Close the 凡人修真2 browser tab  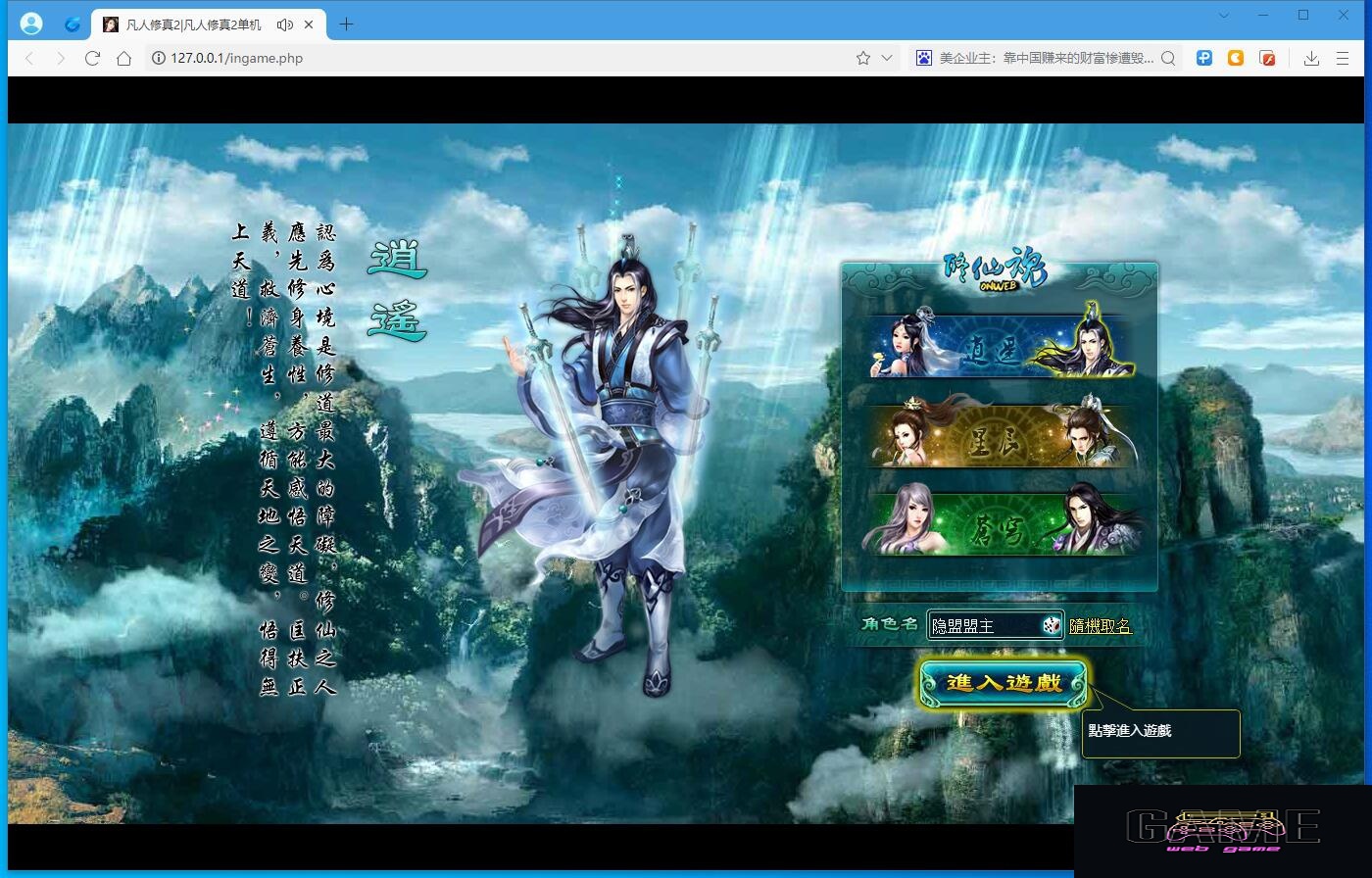click(311, 24)
